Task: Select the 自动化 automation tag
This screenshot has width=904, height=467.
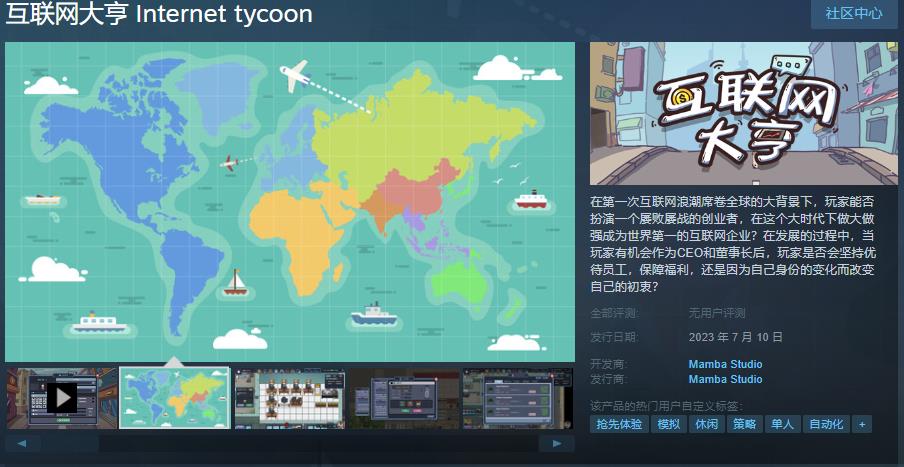Action: click(x=826, y=424)
